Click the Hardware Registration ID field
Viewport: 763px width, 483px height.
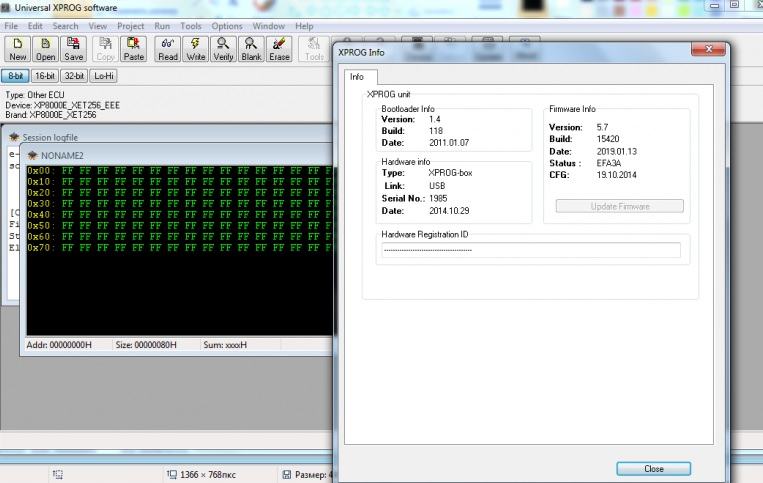[x=530, y=250]
